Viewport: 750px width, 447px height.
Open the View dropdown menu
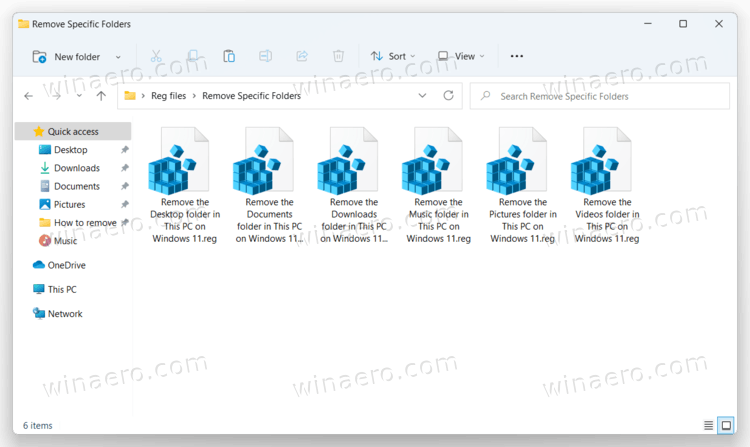(461, 56)
